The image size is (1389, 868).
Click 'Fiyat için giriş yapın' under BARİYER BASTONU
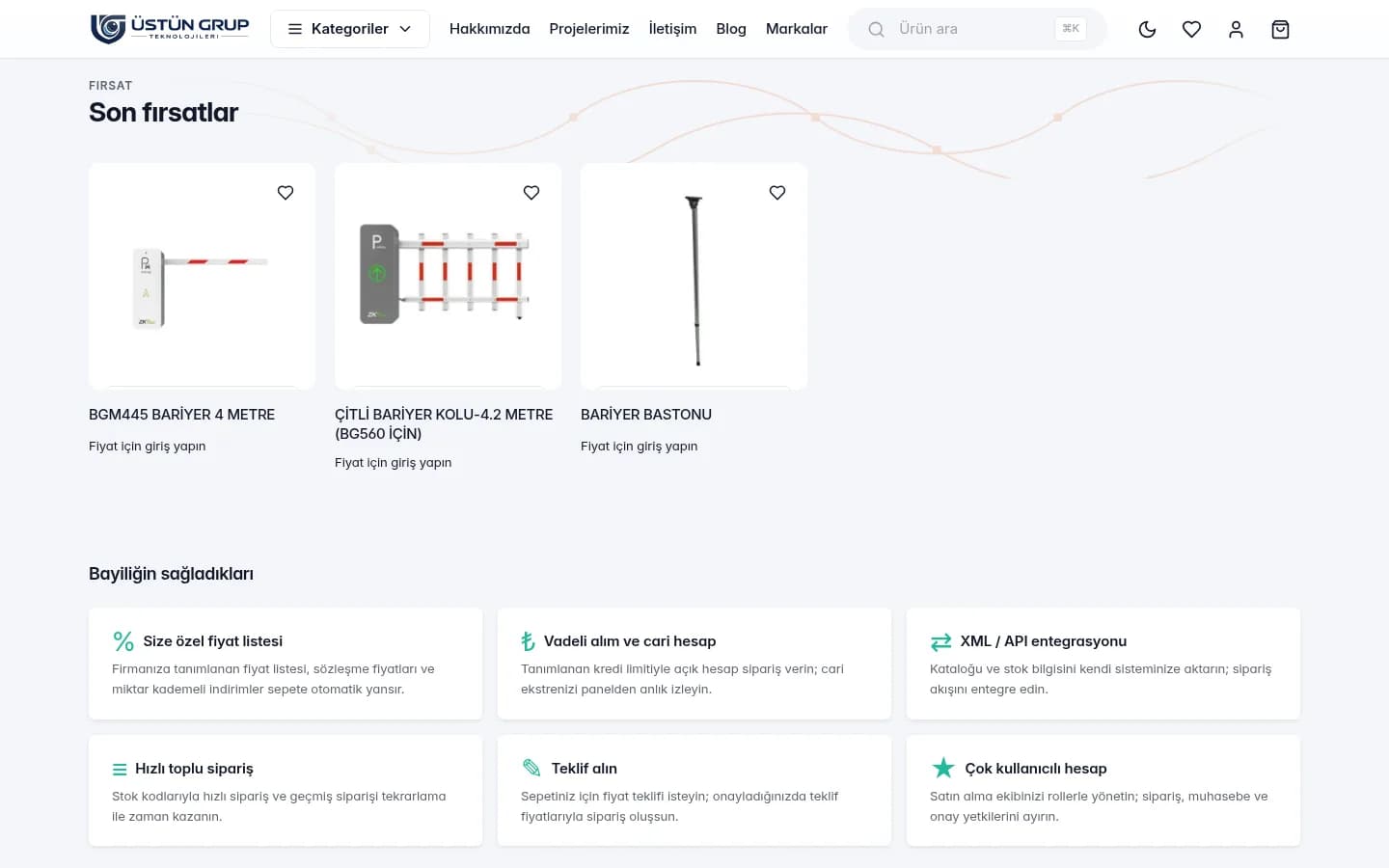[x=639, y=447]
